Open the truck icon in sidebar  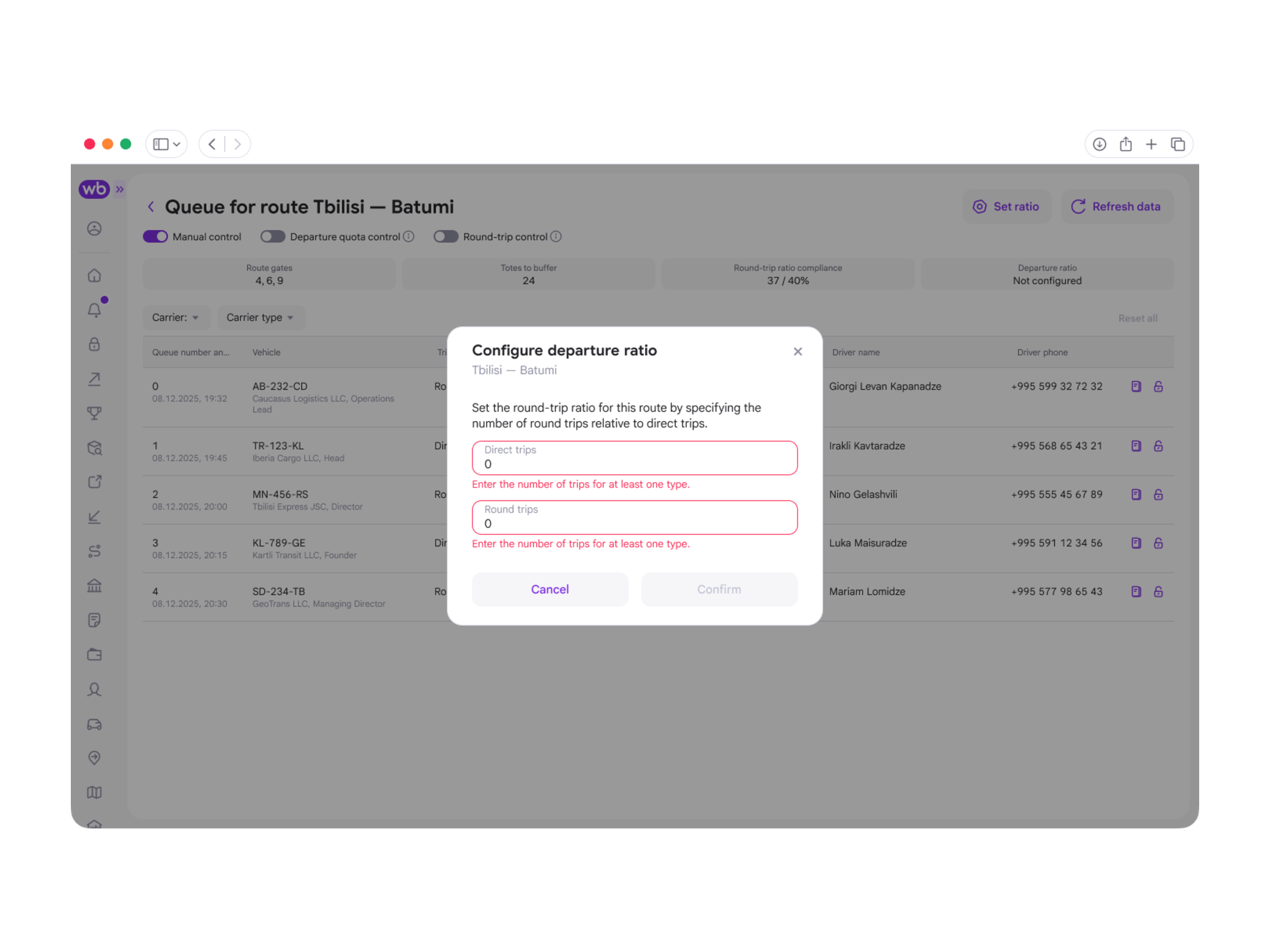[94, 724]
